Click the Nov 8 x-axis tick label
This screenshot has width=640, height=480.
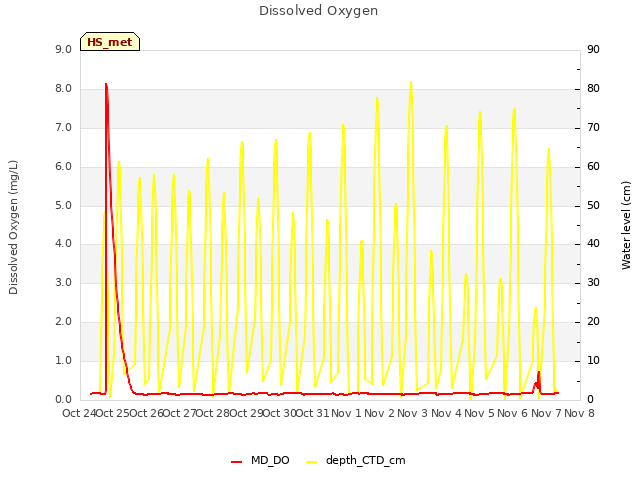pos(579,413)
